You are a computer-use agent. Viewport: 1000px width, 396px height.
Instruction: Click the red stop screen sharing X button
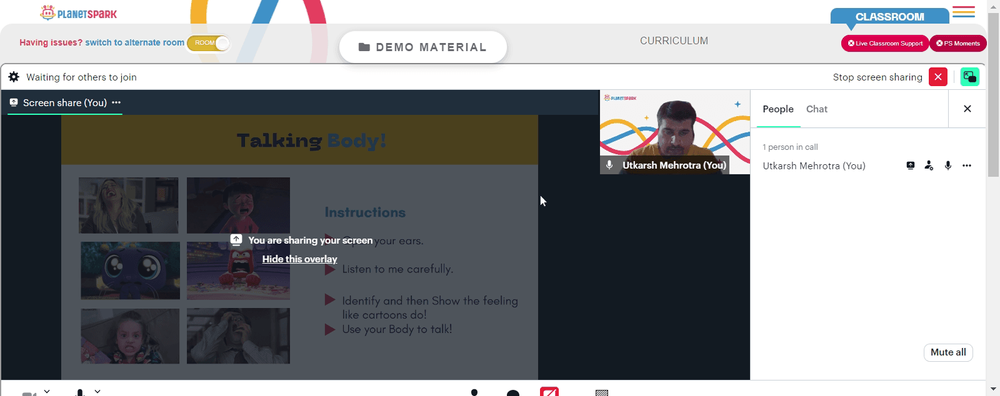click(938, 77)
